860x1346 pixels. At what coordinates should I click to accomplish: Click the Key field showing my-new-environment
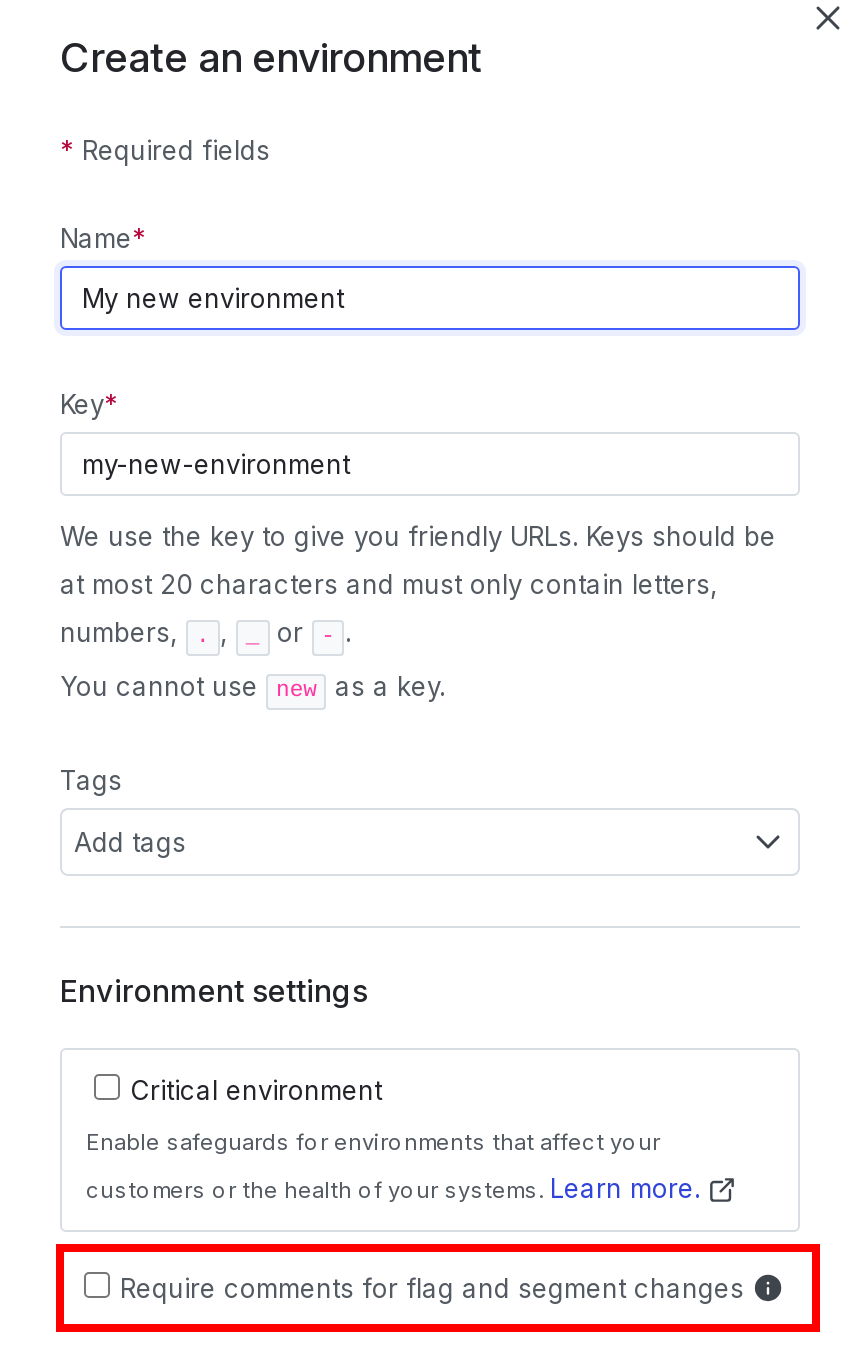pos(430,464)
